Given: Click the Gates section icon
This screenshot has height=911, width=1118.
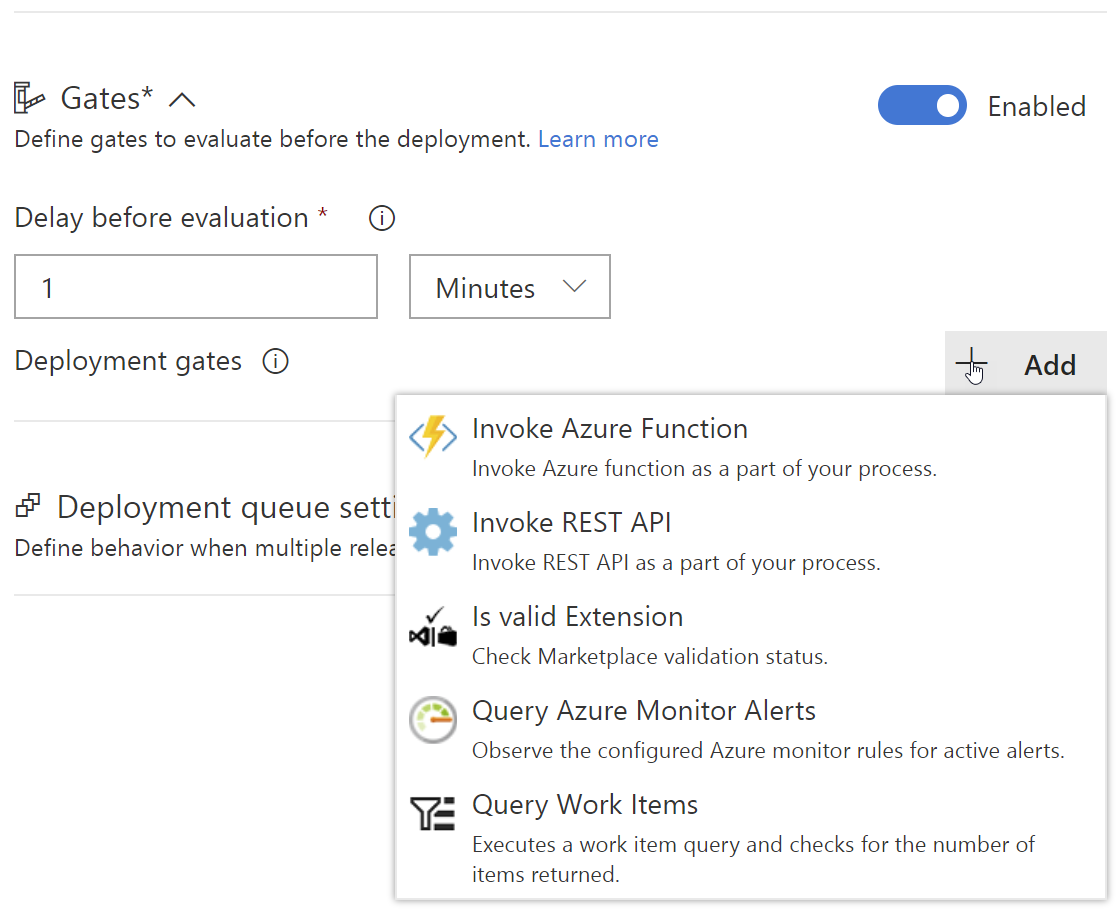Looking at the screenshot, I should pos(29,98).
